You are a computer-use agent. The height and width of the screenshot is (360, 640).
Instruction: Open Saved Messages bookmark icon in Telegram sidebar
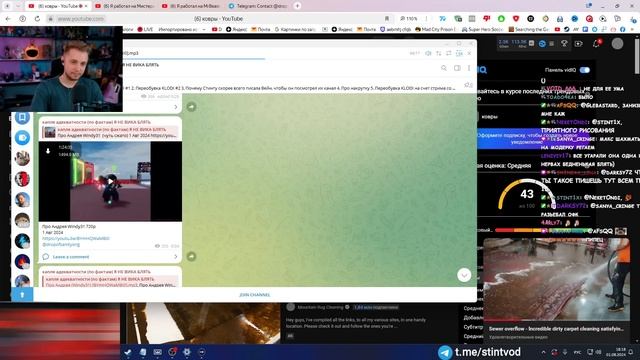(22, 118)
